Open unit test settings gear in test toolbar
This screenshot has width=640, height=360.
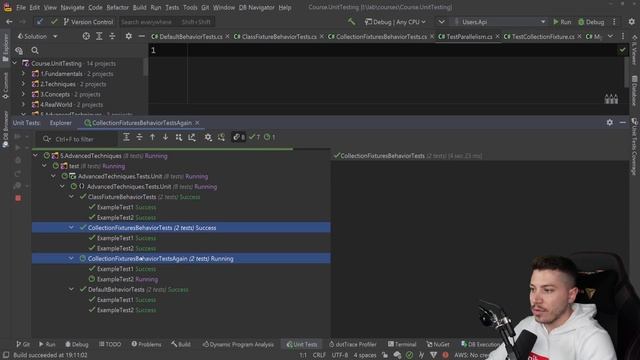click(x=208, y=138)
